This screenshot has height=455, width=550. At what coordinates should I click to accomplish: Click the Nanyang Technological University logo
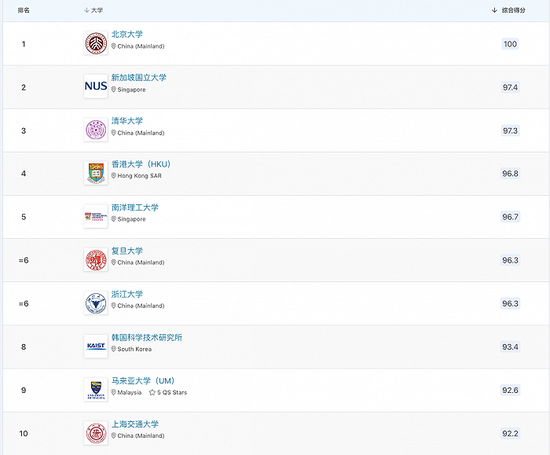coord(96,216)
